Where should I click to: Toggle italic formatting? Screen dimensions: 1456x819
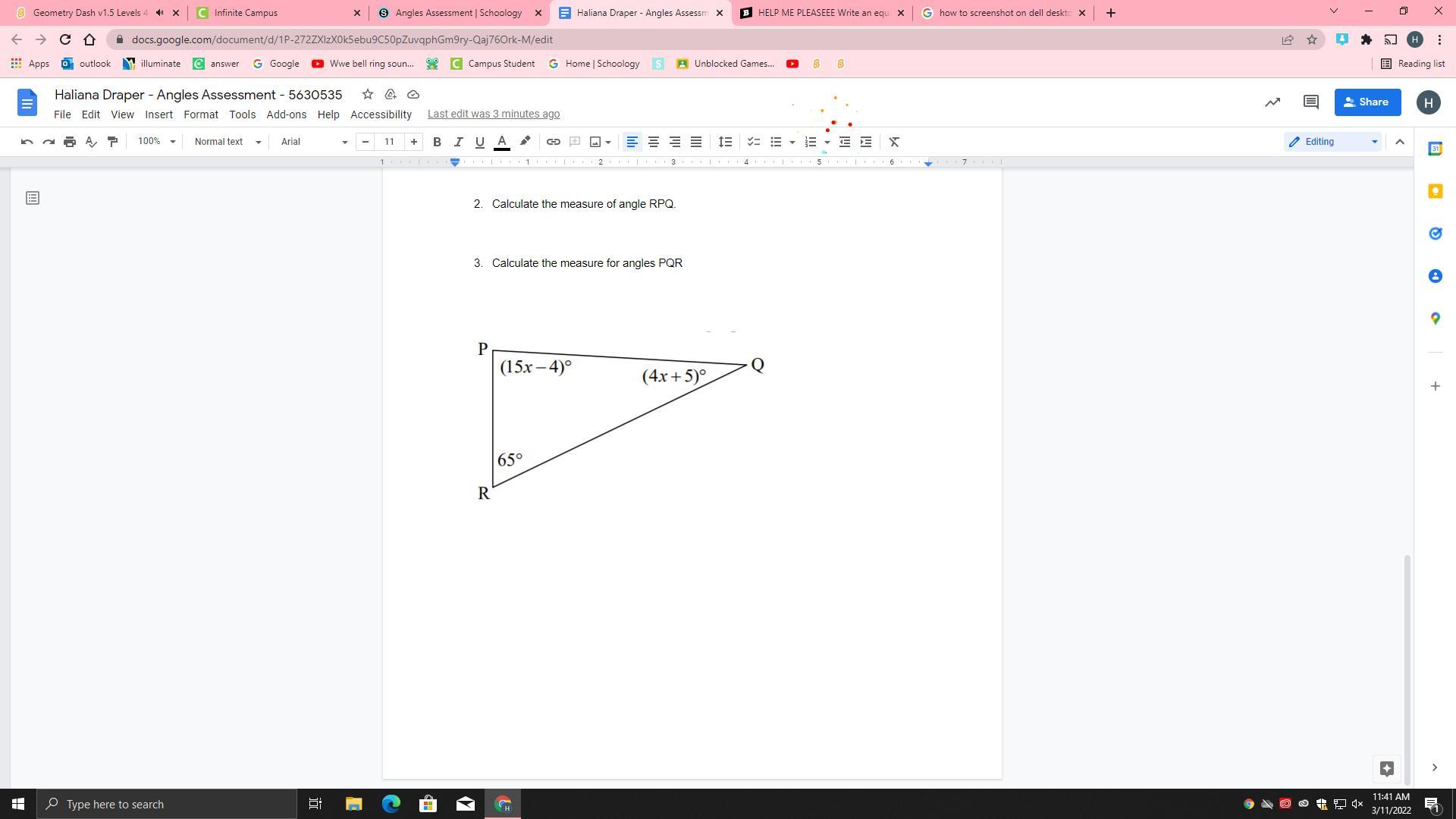(x=458, y=142)
